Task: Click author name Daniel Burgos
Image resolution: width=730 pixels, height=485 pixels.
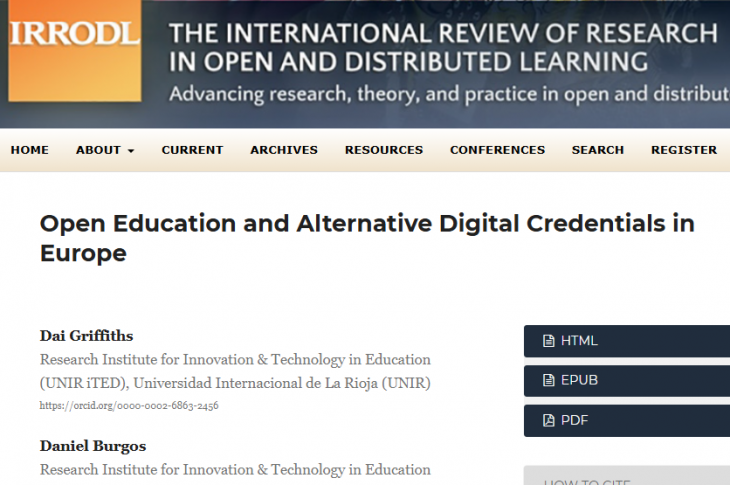Action: pos(93,445)
